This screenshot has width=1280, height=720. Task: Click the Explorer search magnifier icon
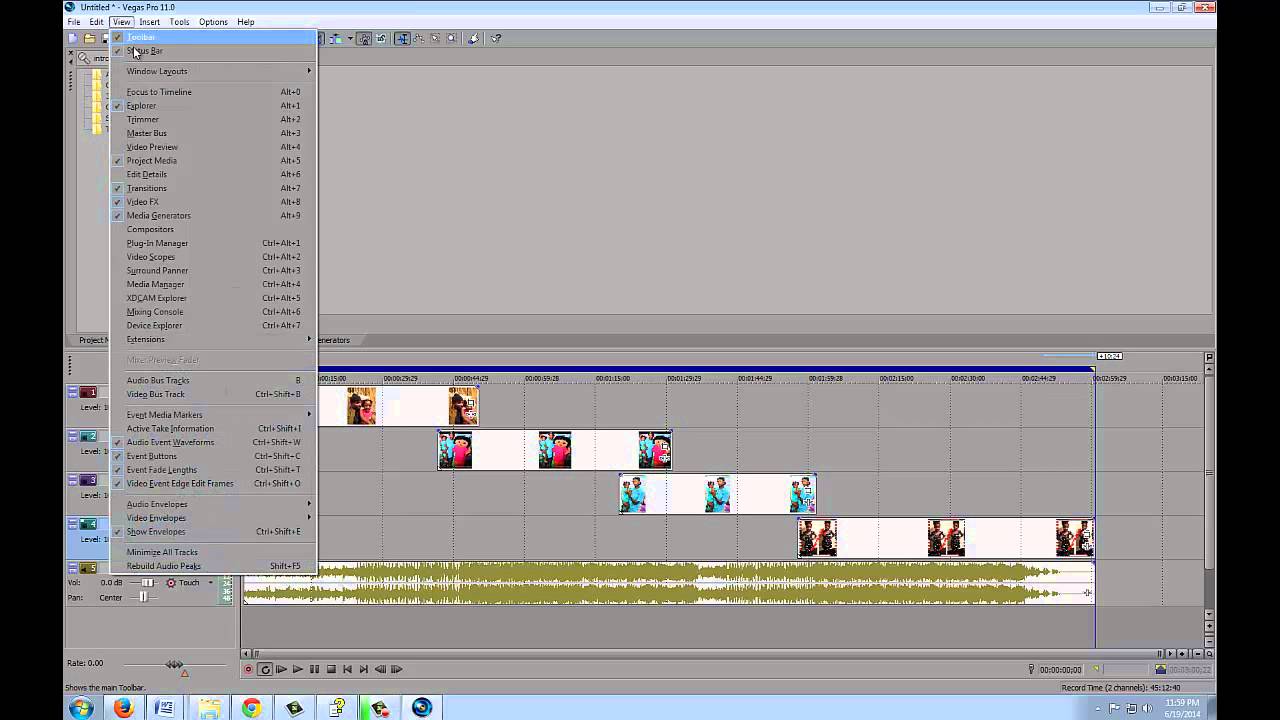tap(84, 58)
